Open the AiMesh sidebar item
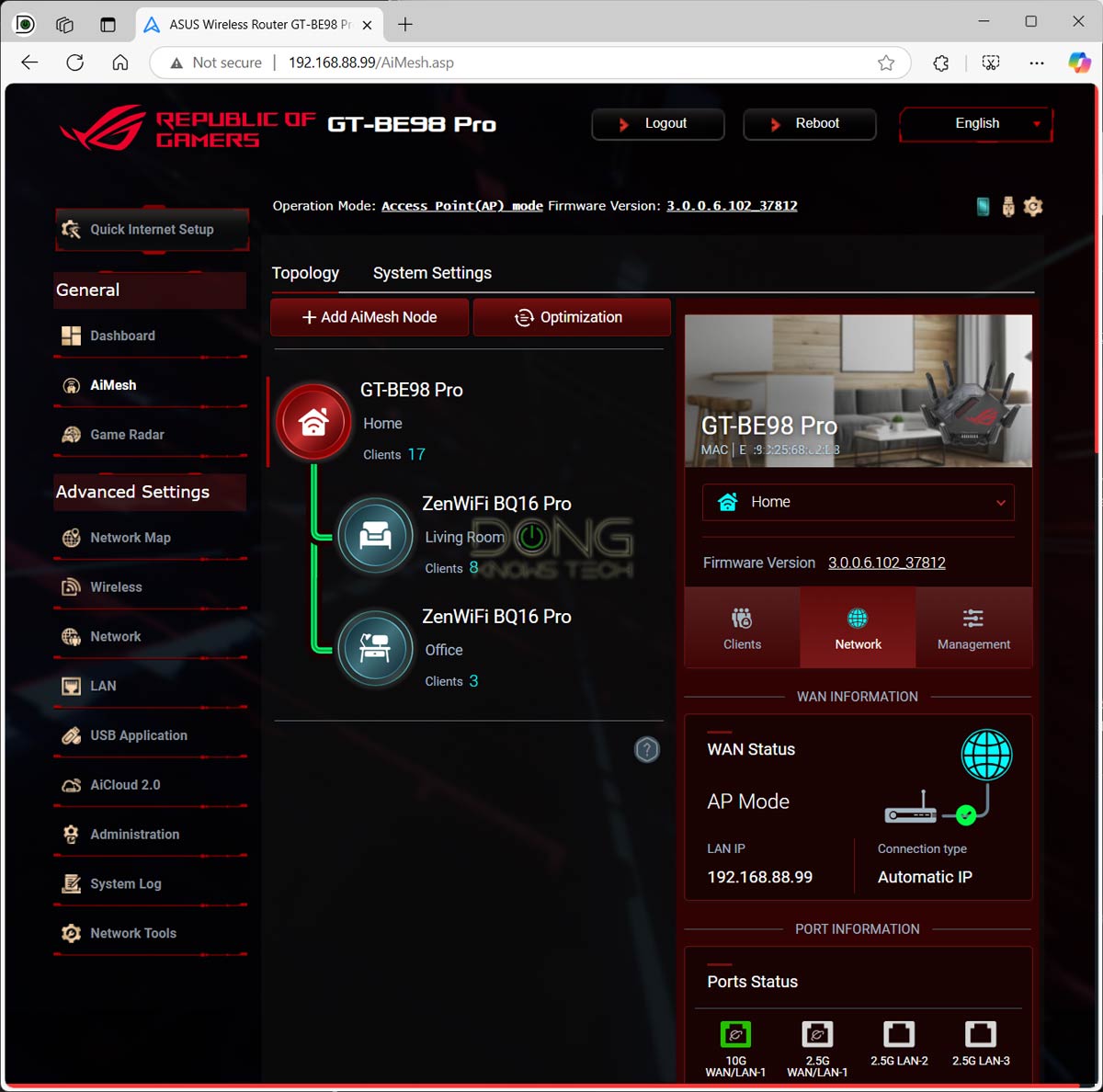Viewport: 1103px width, 1092px height. click(112, 385)
